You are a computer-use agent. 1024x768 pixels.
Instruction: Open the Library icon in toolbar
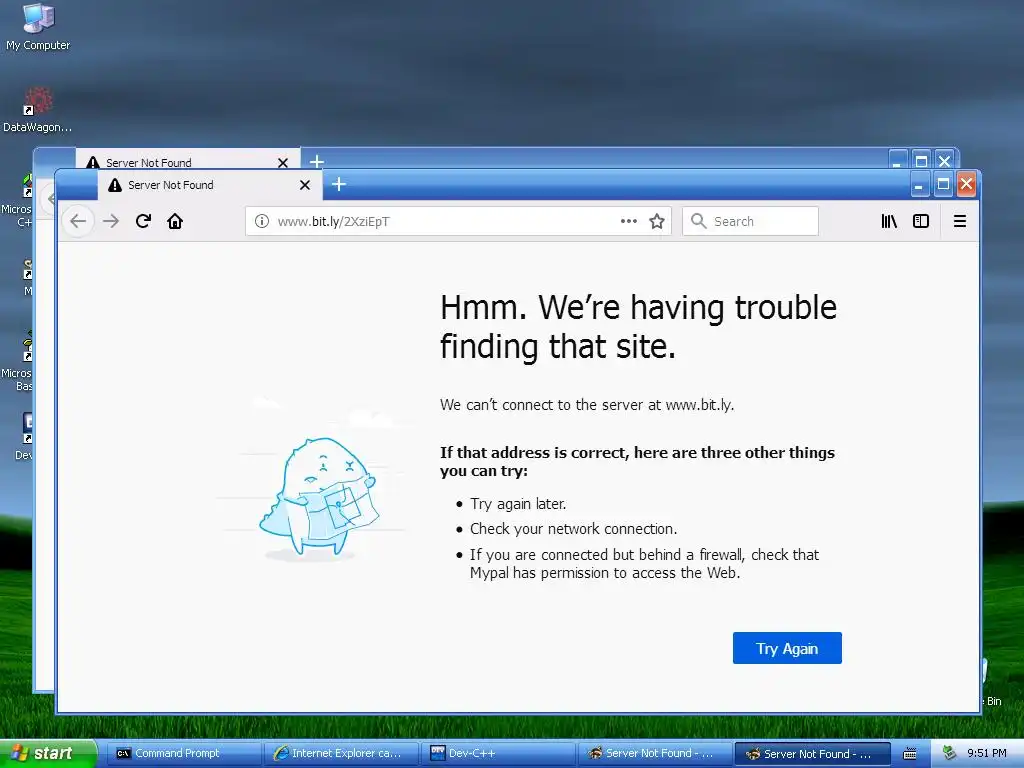coord(889,221)
